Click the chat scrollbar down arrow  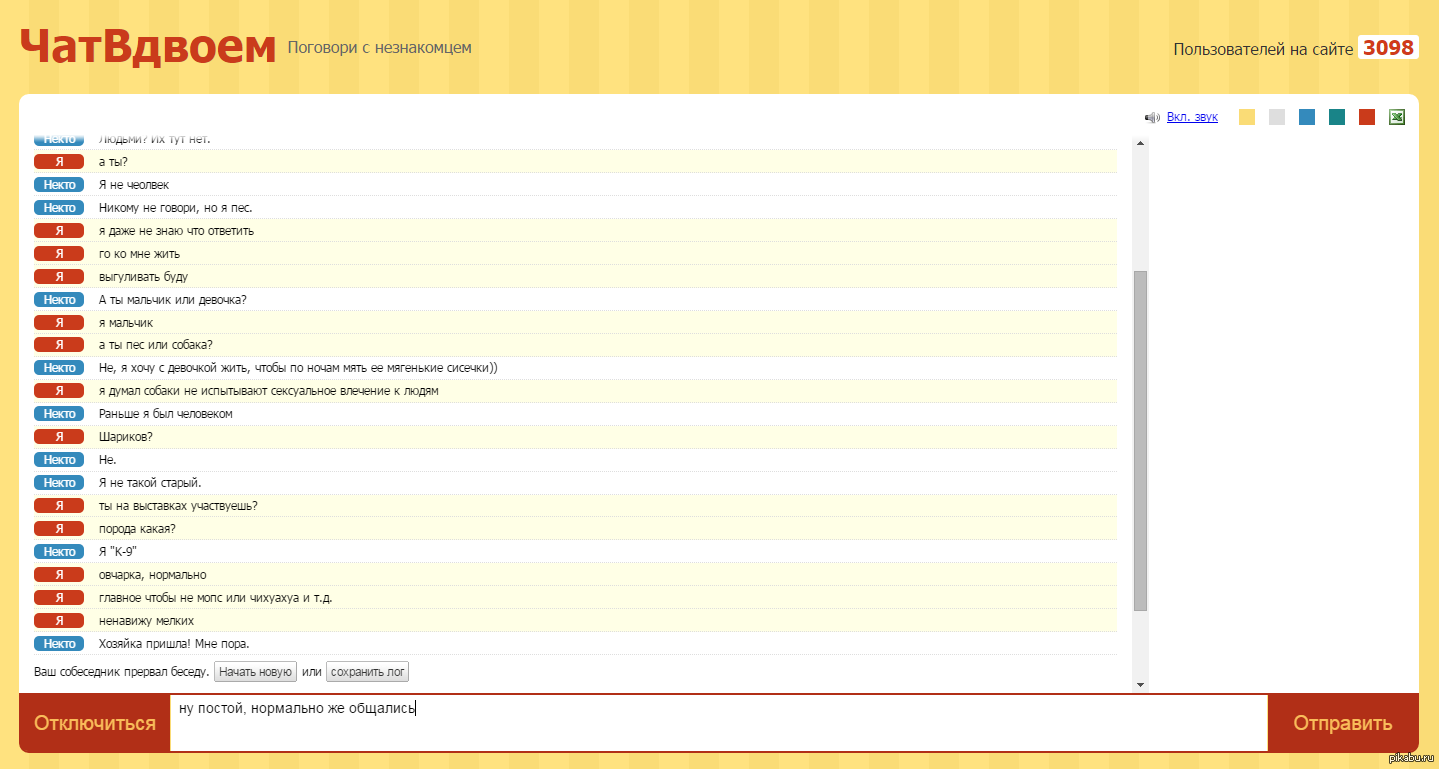tap(1140, 685)
